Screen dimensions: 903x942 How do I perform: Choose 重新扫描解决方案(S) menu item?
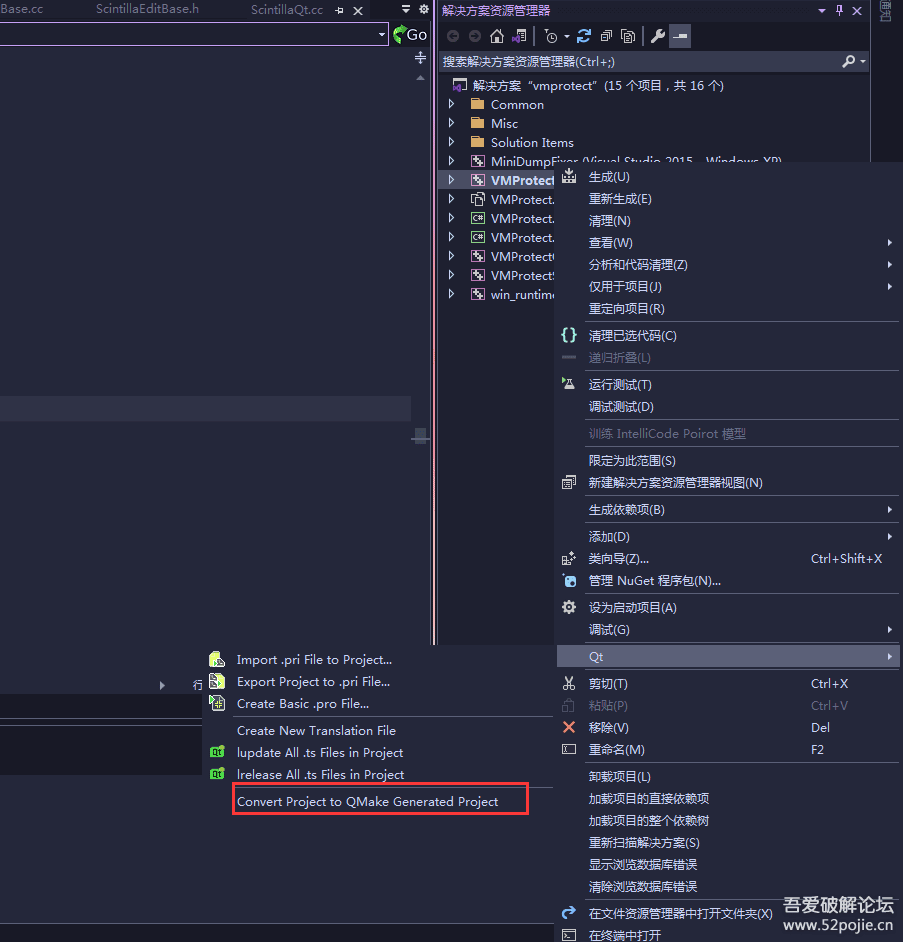click(644, 842)
